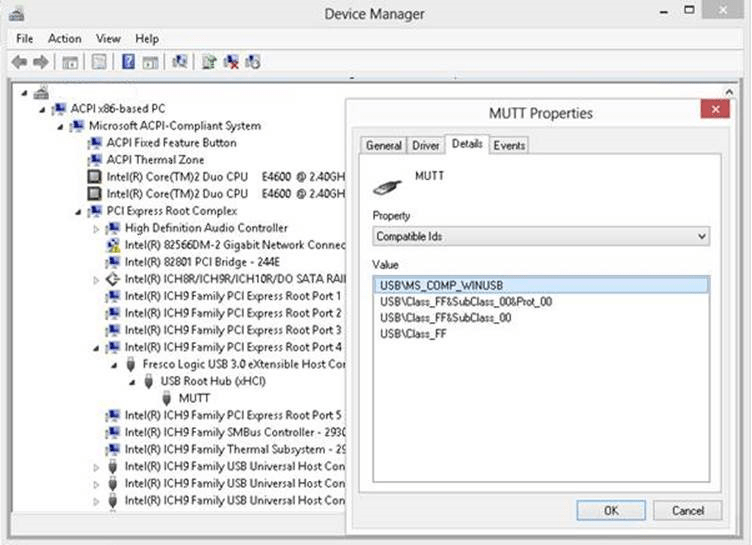The image size is (752, 545).
Task: Collapse Microsoft ACPI-Compliant System node
Action: [x=60, y=127]
